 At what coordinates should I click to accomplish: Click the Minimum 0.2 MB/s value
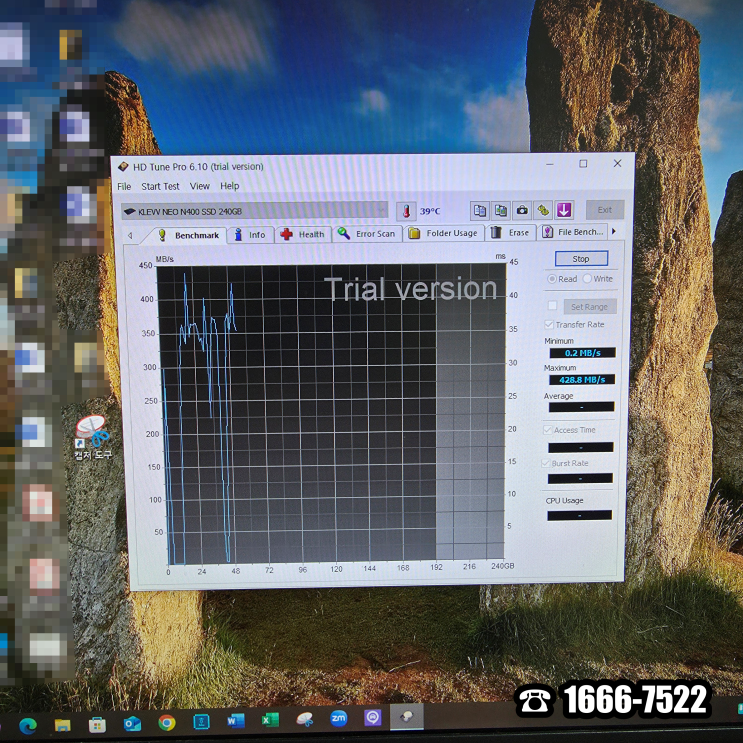(x=582, y=353)
